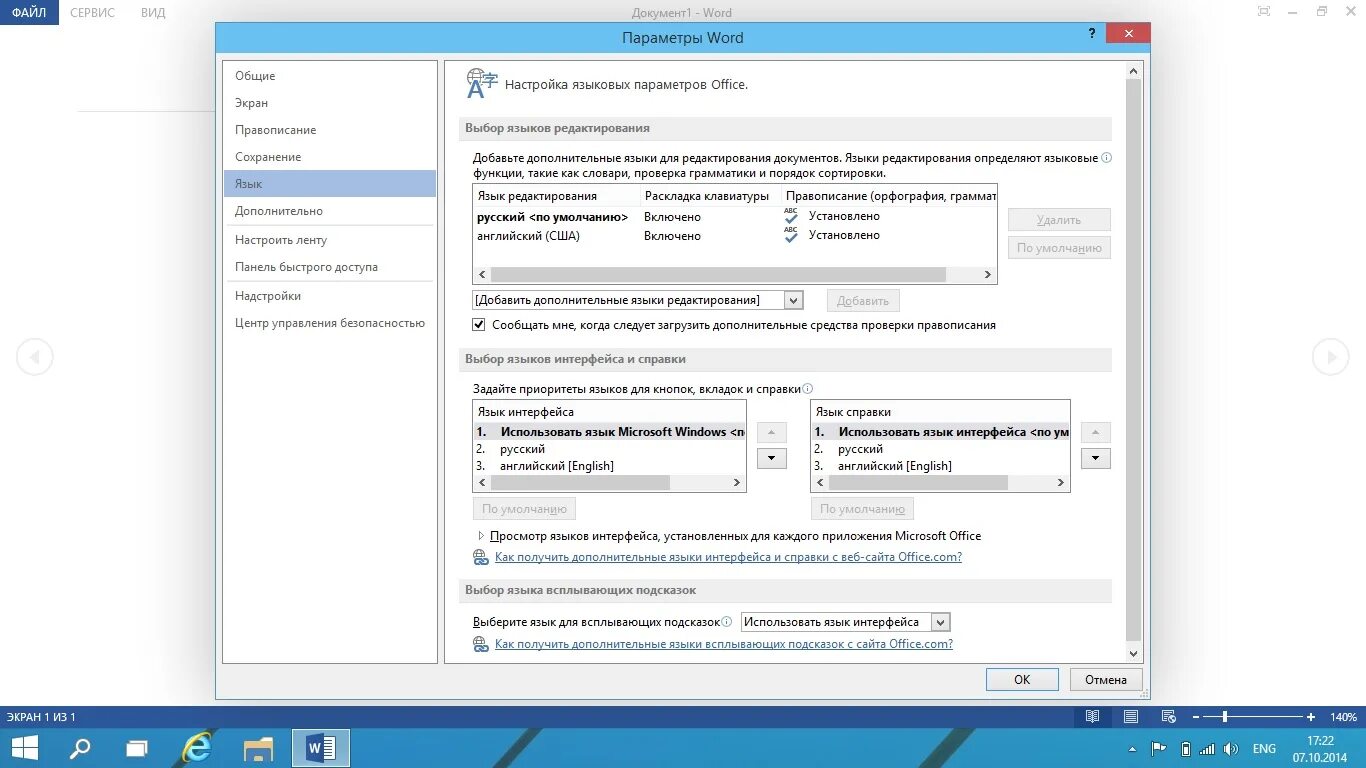Open Task View on the taskbar
The image size is (1366, 768).
coord(138,748)
